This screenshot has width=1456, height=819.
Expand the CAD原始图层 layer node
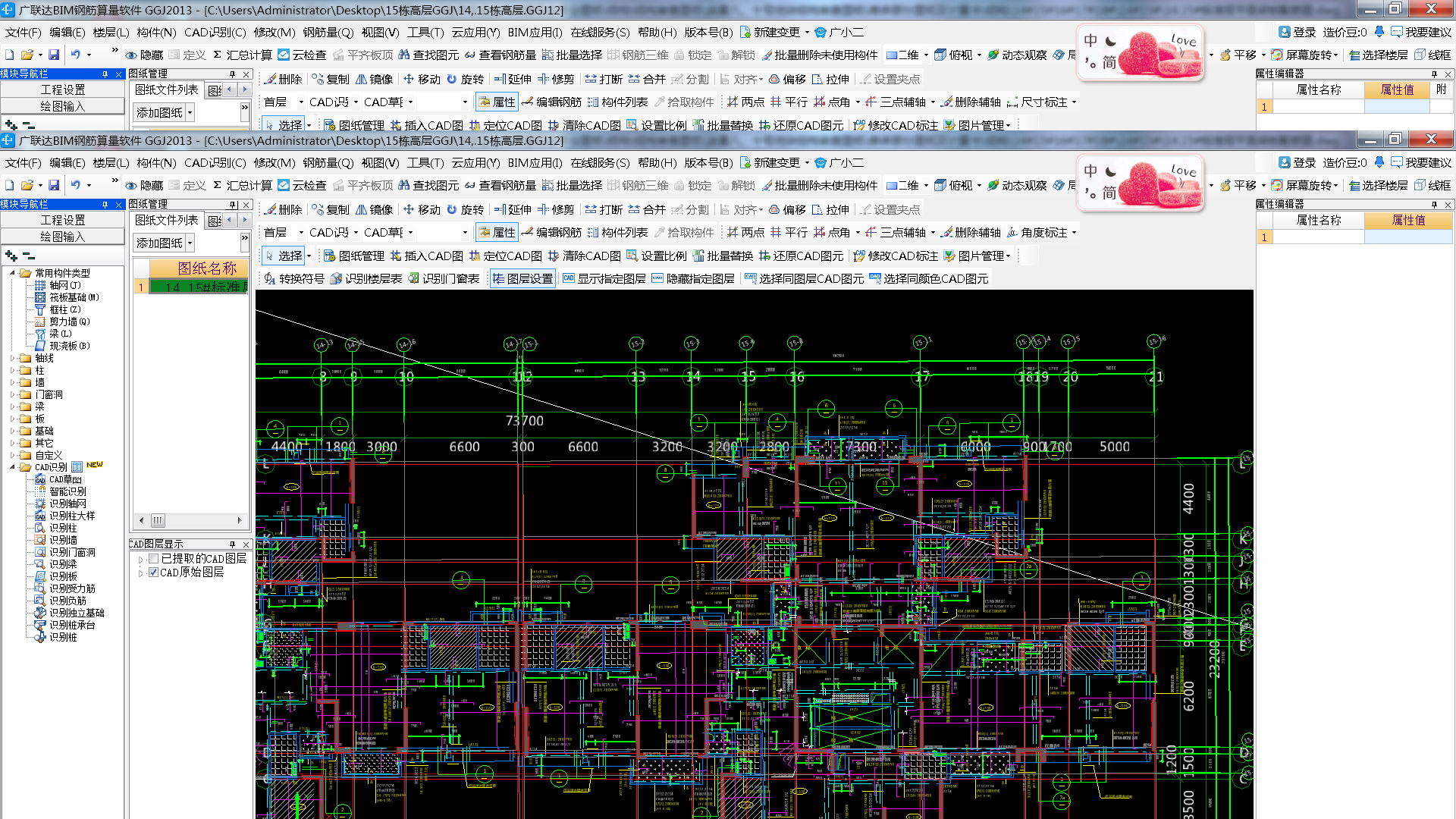tap(140, 573)
